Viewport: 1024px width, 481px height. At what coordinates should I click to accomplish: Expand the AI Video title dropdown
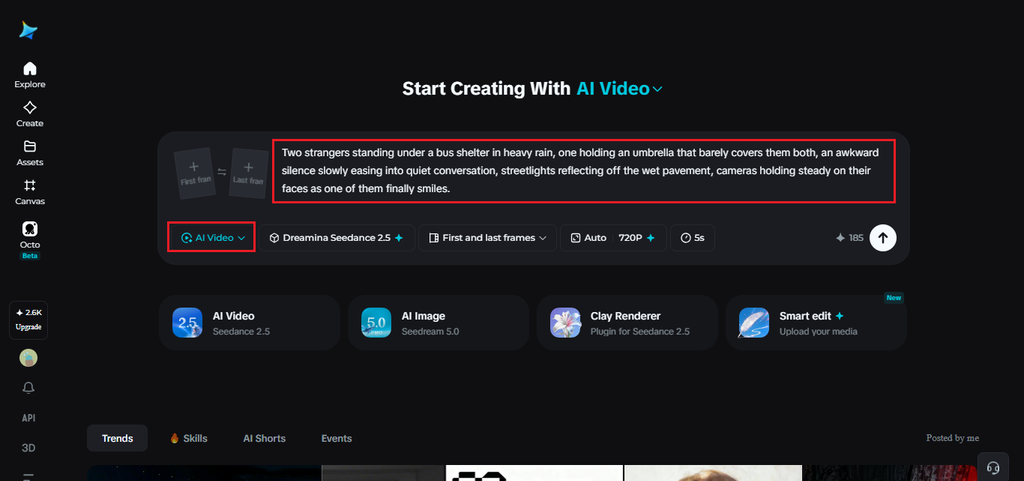click(x=620, y=89)
